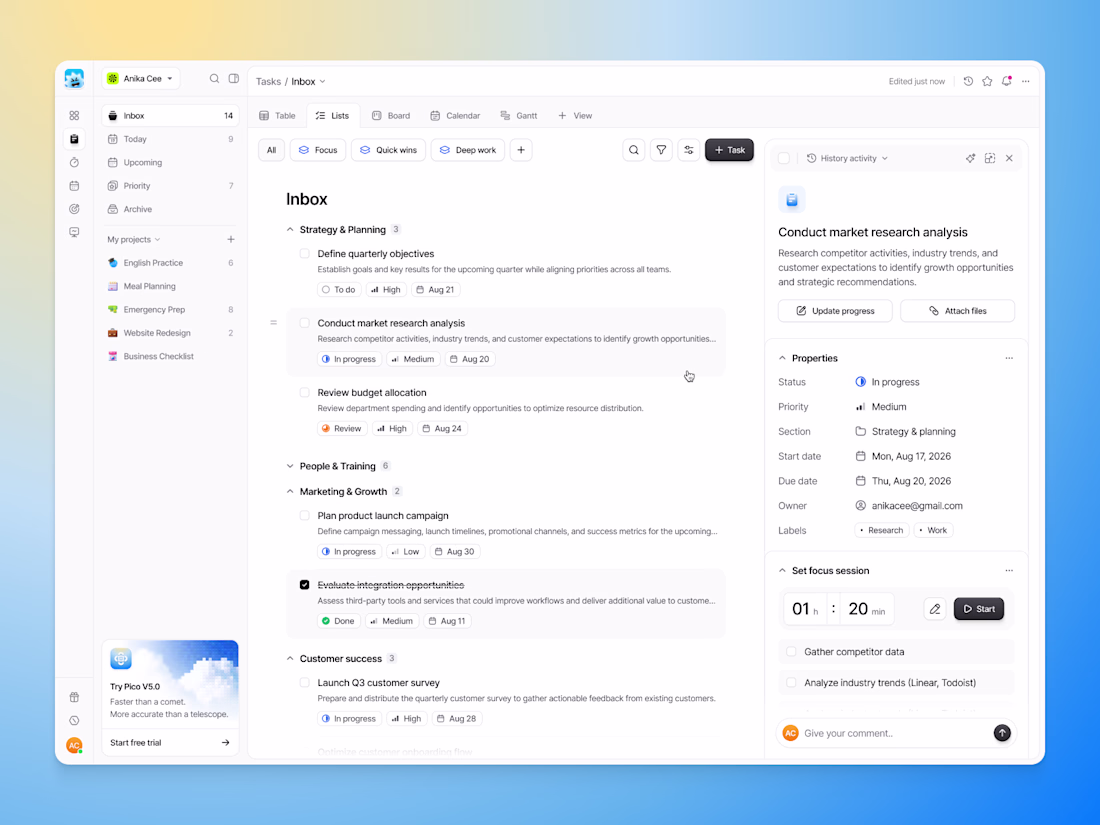The height and width of the screenshot is (825, 1100).
Task: Close the task detail panel
Action: (1010, 159)
